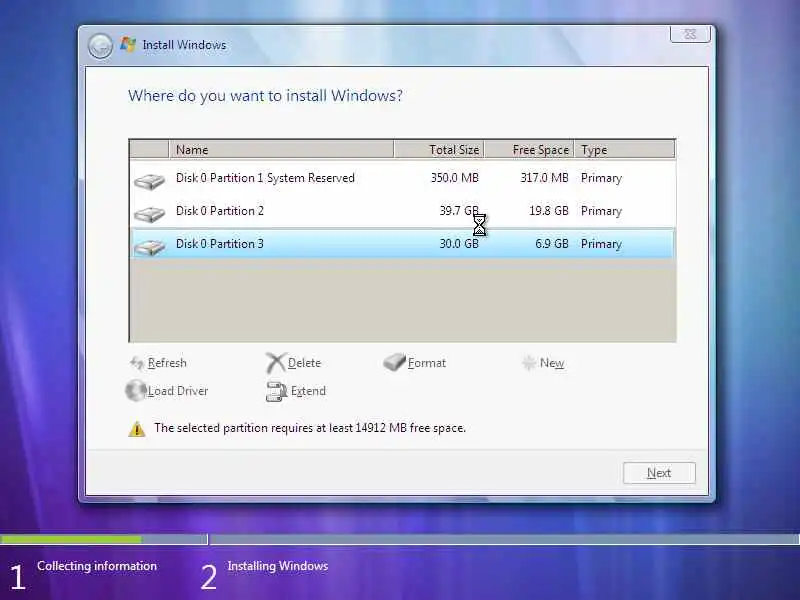Click the New starburst icon
Image resolution: width=800 pixels, height=600 pixels.
(x=529, y=363)
